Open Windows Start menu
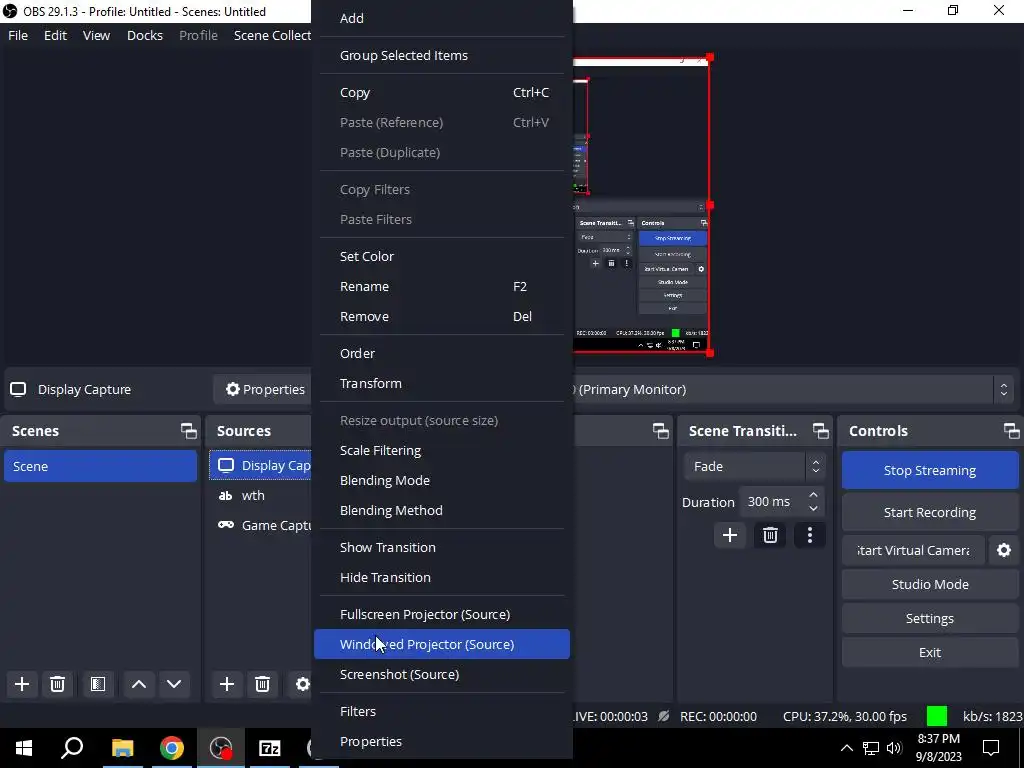 click(x=24, y=748)
